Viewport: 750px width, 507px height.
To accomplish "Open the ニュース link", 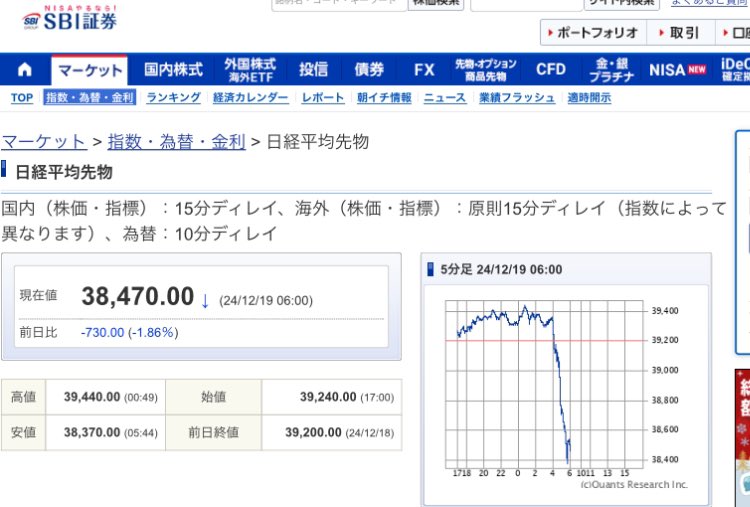I will pyautogui.click(x=445, y=98).
